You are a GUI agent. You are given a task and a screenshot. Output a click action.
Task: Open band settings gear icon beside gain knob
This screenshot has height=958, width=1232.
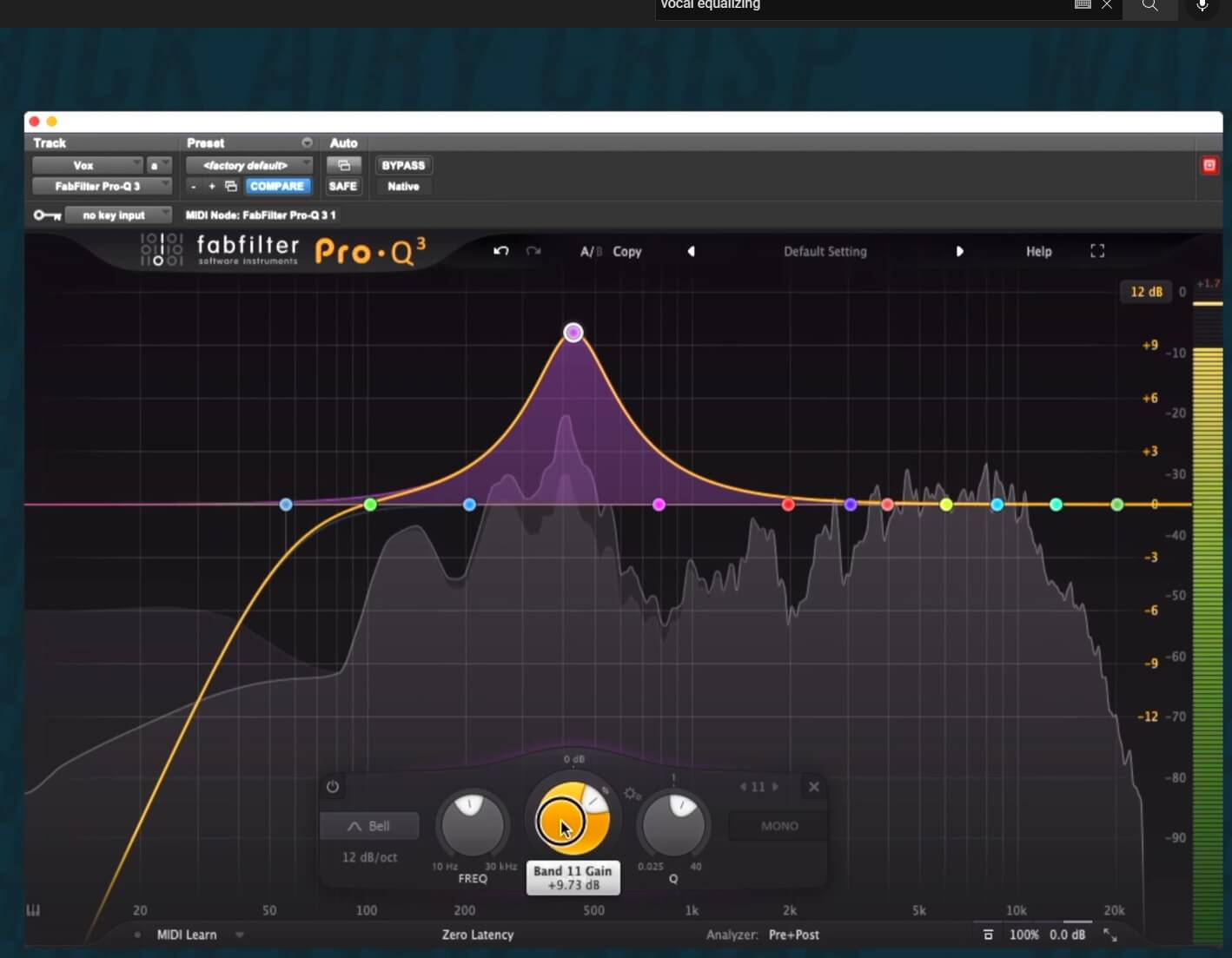[x=632, y=794]
